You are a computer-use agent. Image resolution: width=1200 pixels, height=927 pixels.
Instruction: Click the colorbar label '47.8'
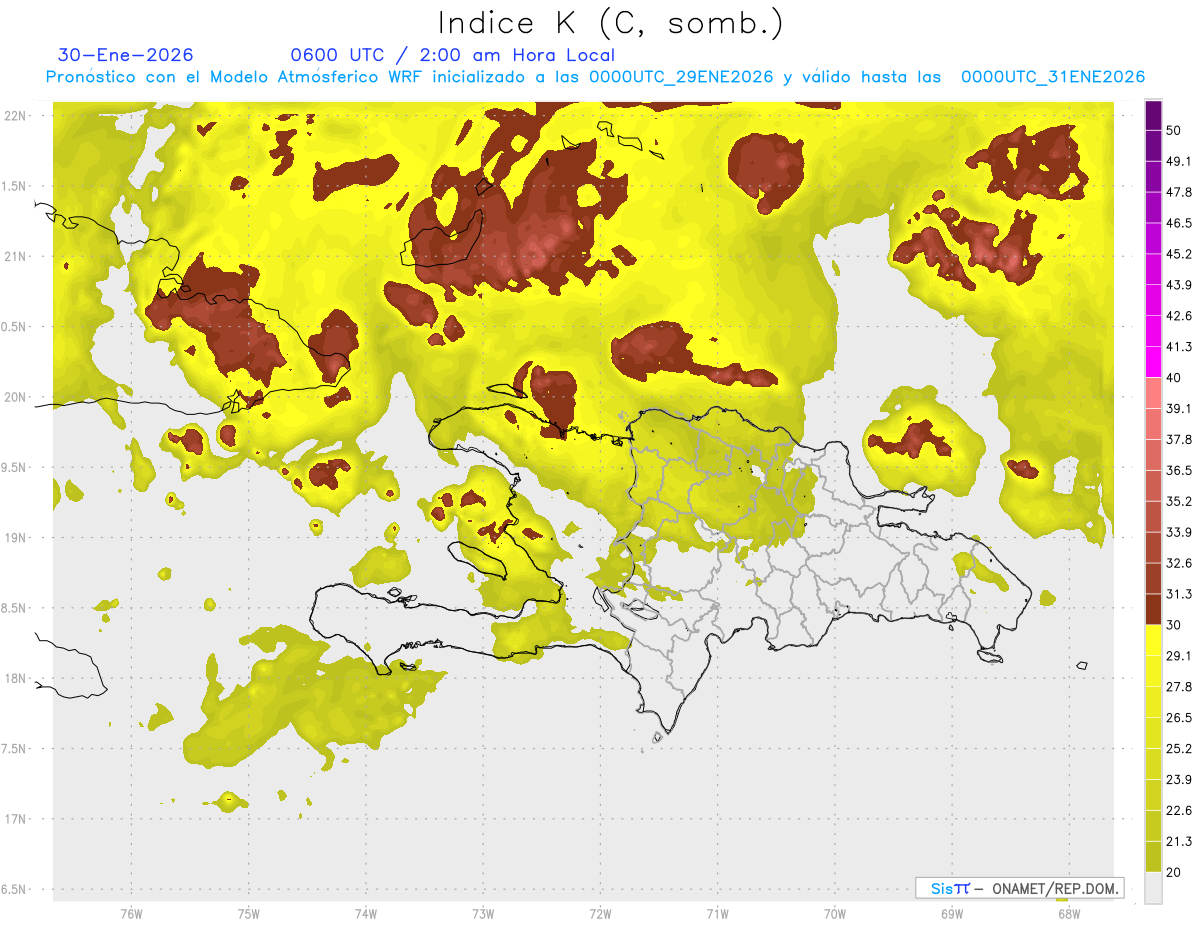(1179, 192)
